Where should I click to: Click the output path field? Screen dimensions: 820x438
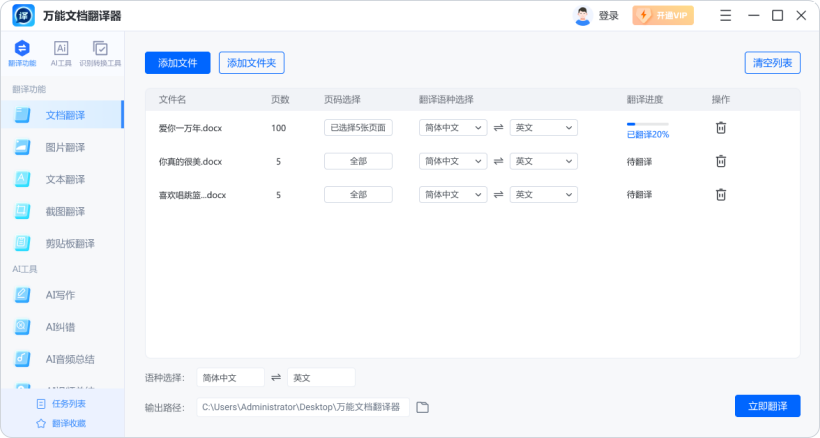pyautogui.click(x=303, y=407)
